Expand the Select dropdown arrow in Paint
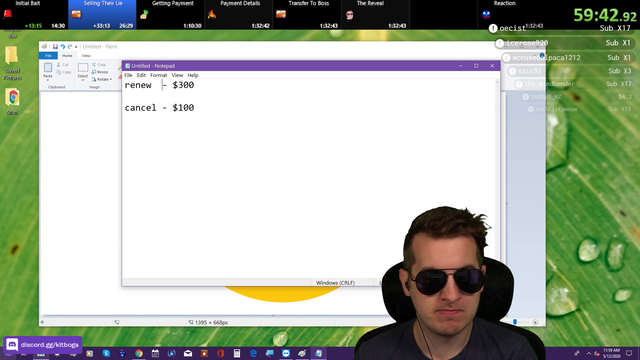The image size is (640, 360). click(x=83, y=80)
